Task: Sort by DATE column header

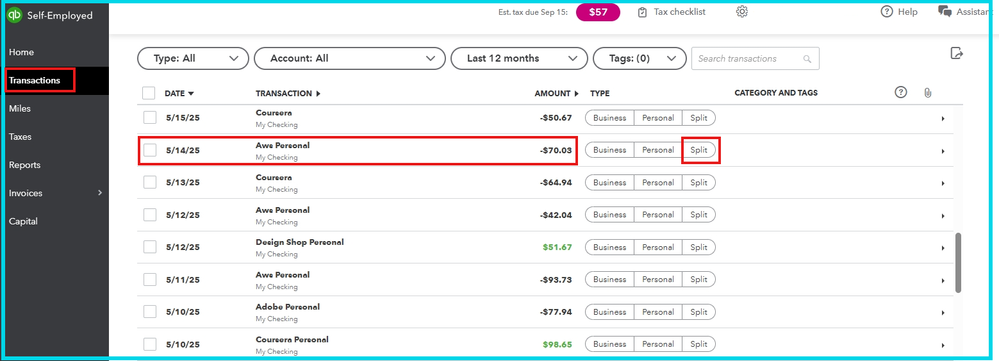Action: tap(179, 93)
